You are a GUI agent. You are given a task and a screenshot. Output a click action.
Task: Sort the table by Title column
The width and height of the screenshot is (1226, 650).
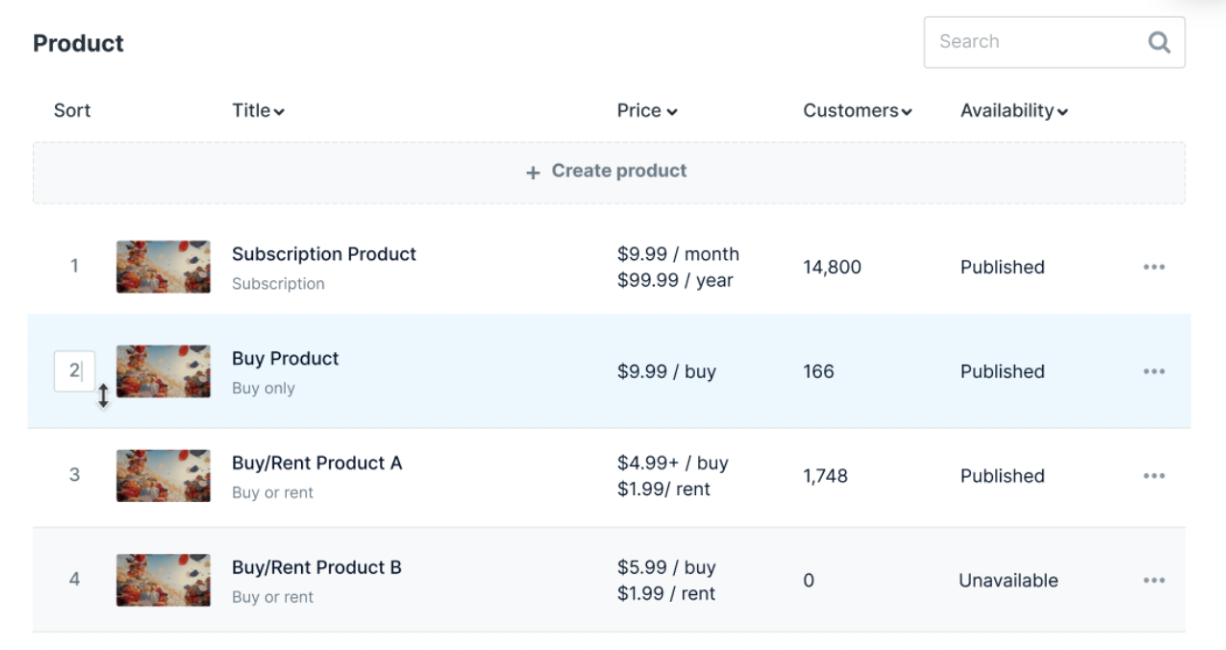point(258,111)
